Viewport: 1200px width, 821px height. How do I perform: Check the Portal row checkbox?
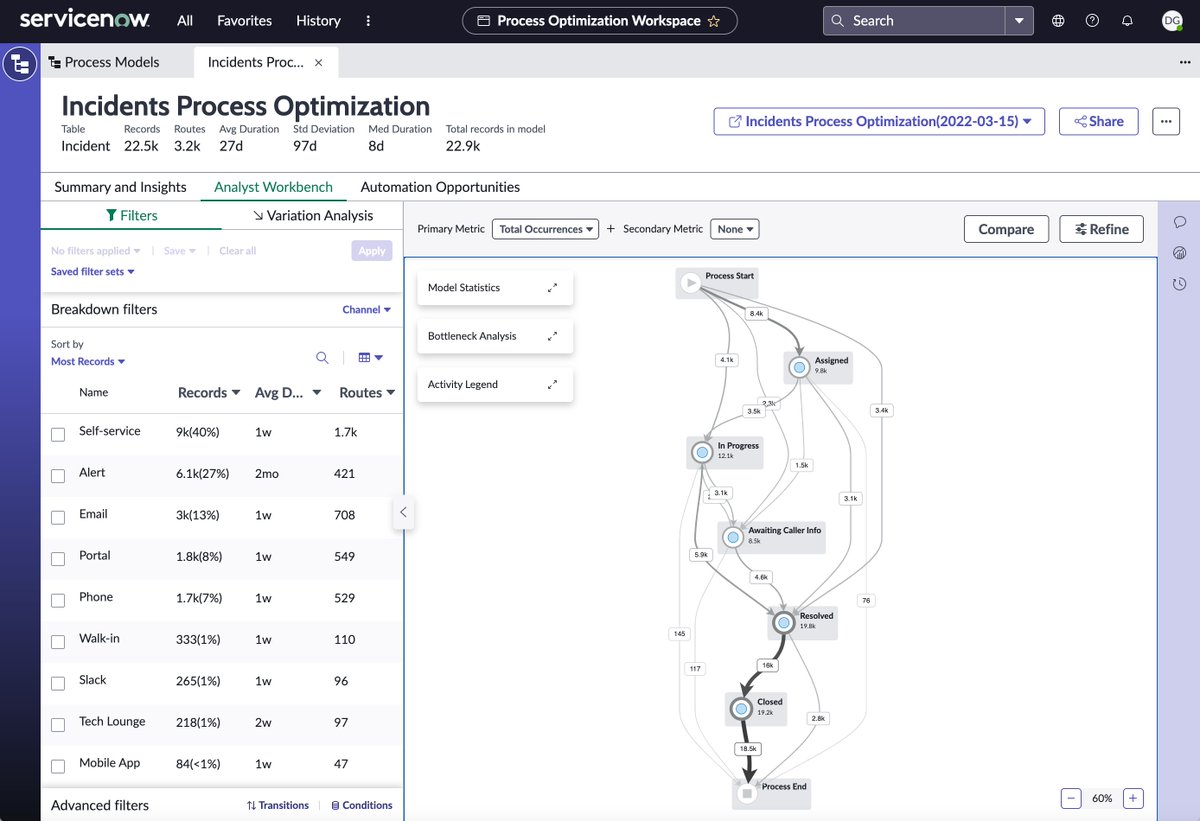(58, 559)
